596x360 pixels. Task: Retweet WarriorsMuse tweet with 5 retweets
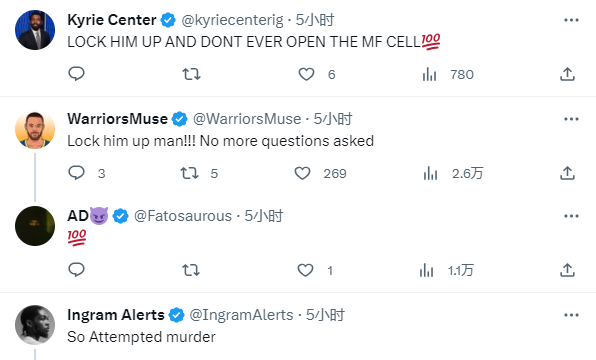pyautogui.click(x=199, y=173)
